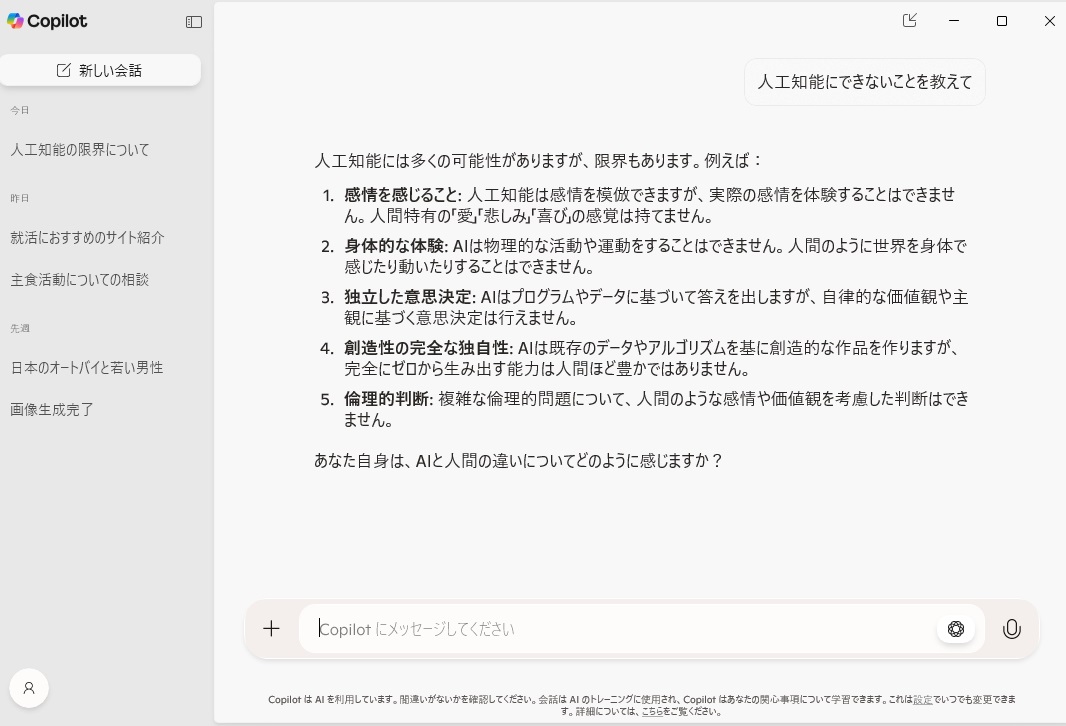Click the Copilot logo in the sidebar
Viewport: 1066px width, 726px height.
click(x=47, y=21)
